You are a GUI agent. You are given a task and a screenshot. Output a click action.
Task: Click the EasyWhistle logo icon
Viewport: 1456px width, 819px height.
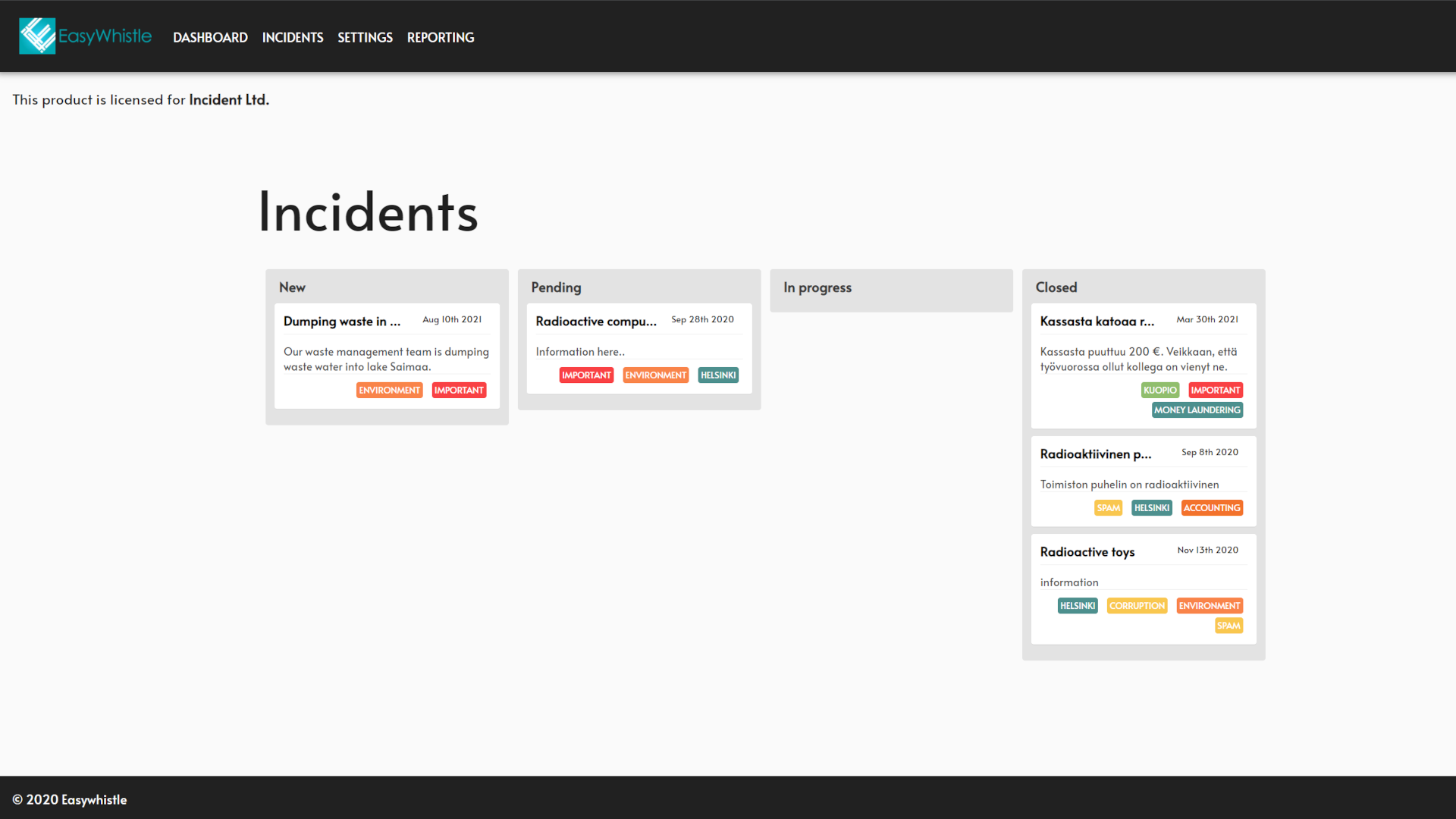pos(37,36)
